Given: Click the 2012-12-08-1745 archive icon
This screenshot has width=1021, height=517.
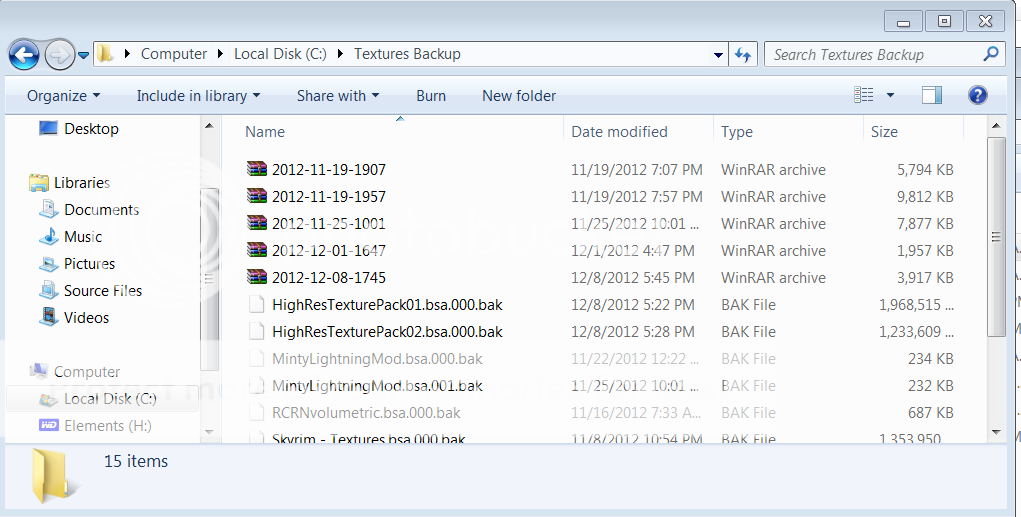Looking at the screenshot, I should 257,278.
